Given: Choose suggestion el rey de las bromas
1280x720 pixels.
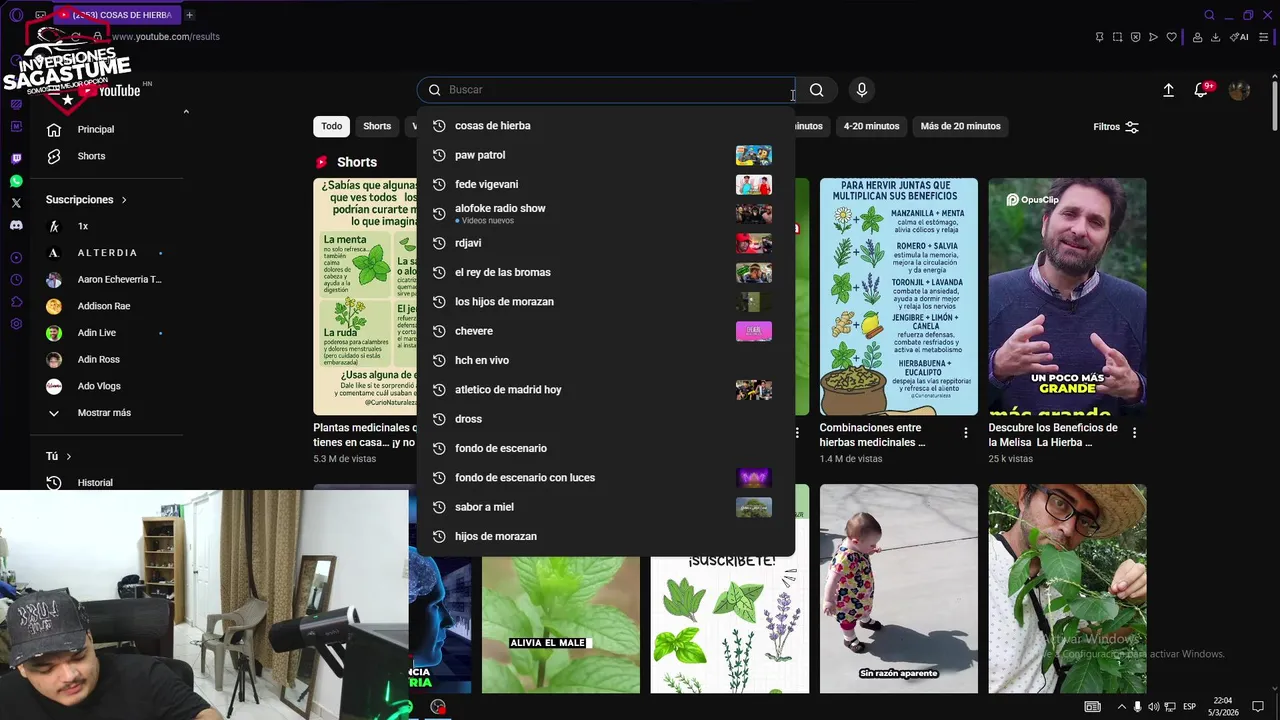Looking at the screenshot, I should [x=605, y=272].
